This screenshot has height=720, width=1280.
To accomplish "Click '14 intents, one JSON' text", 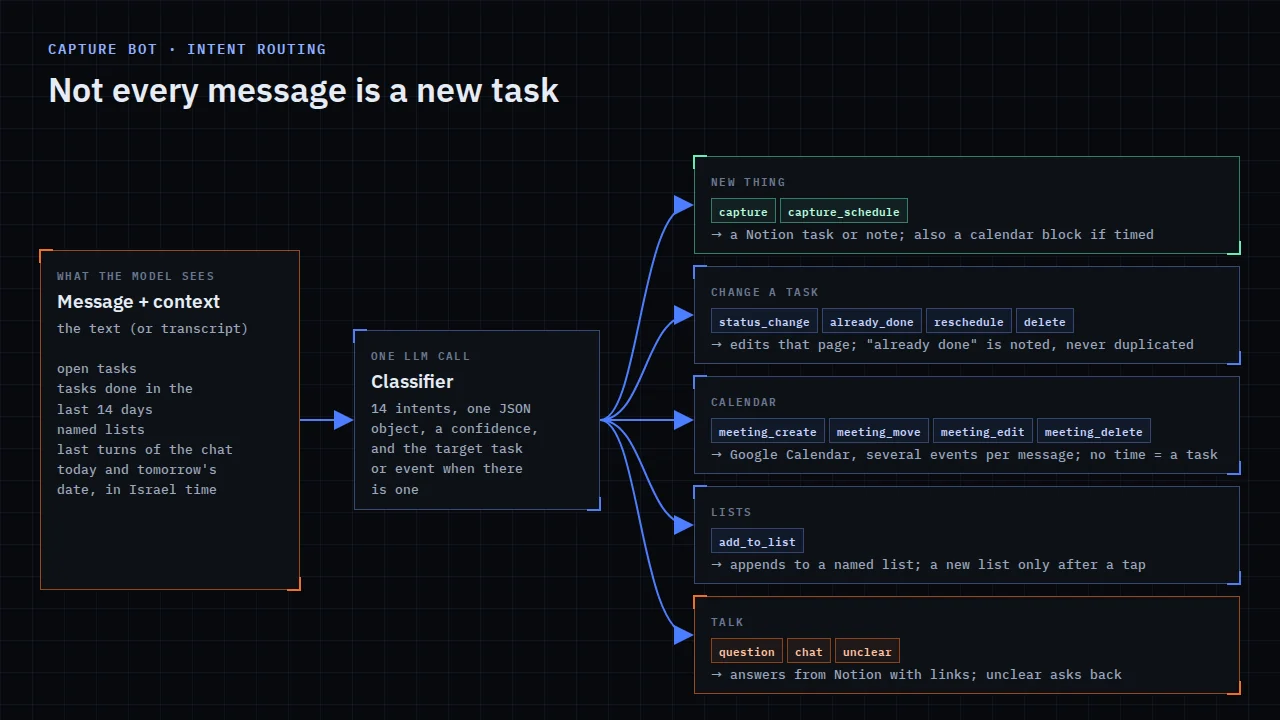I will [x=451, y=408].
